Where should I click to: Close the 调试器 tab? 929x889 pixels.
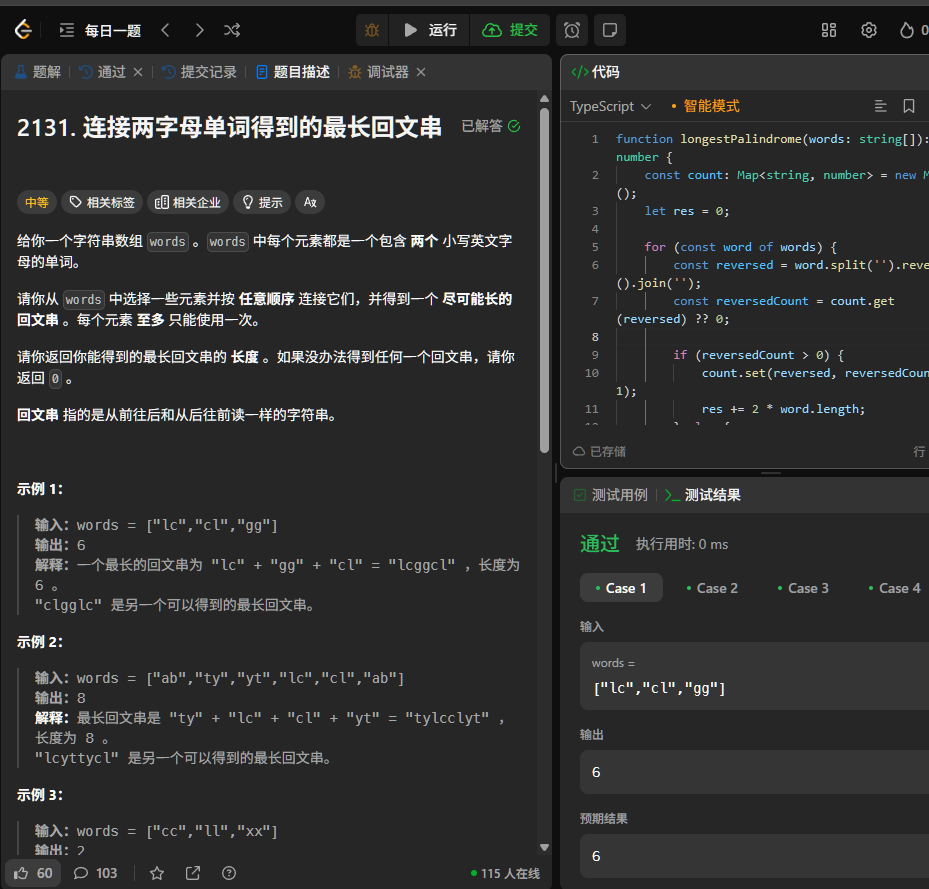(421, 72)
